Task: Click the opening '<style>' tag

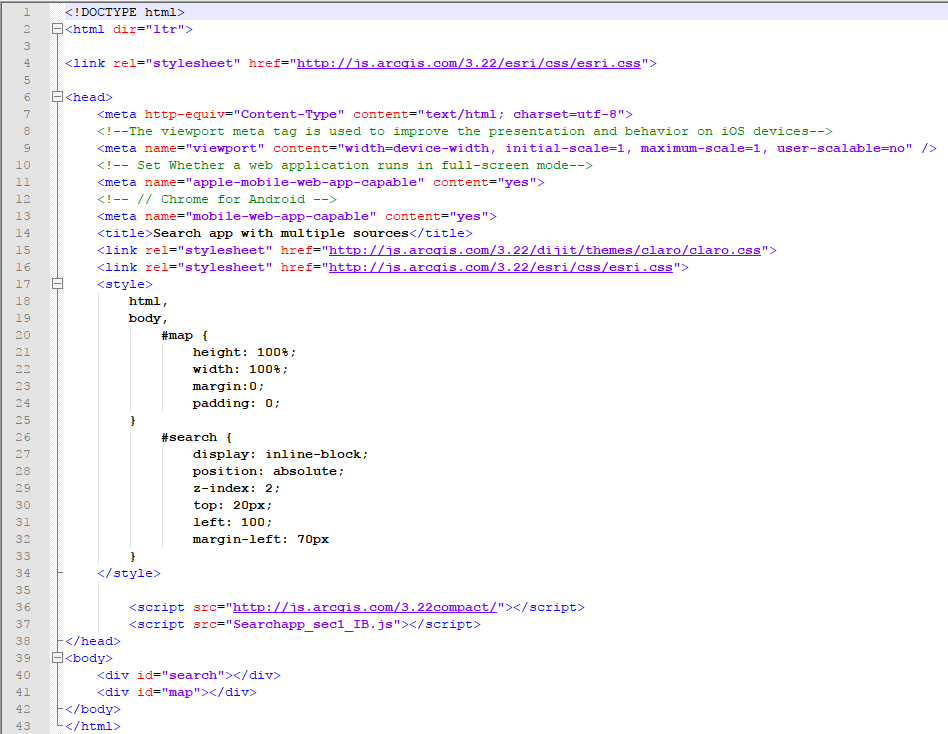Action: click(125, 284)
